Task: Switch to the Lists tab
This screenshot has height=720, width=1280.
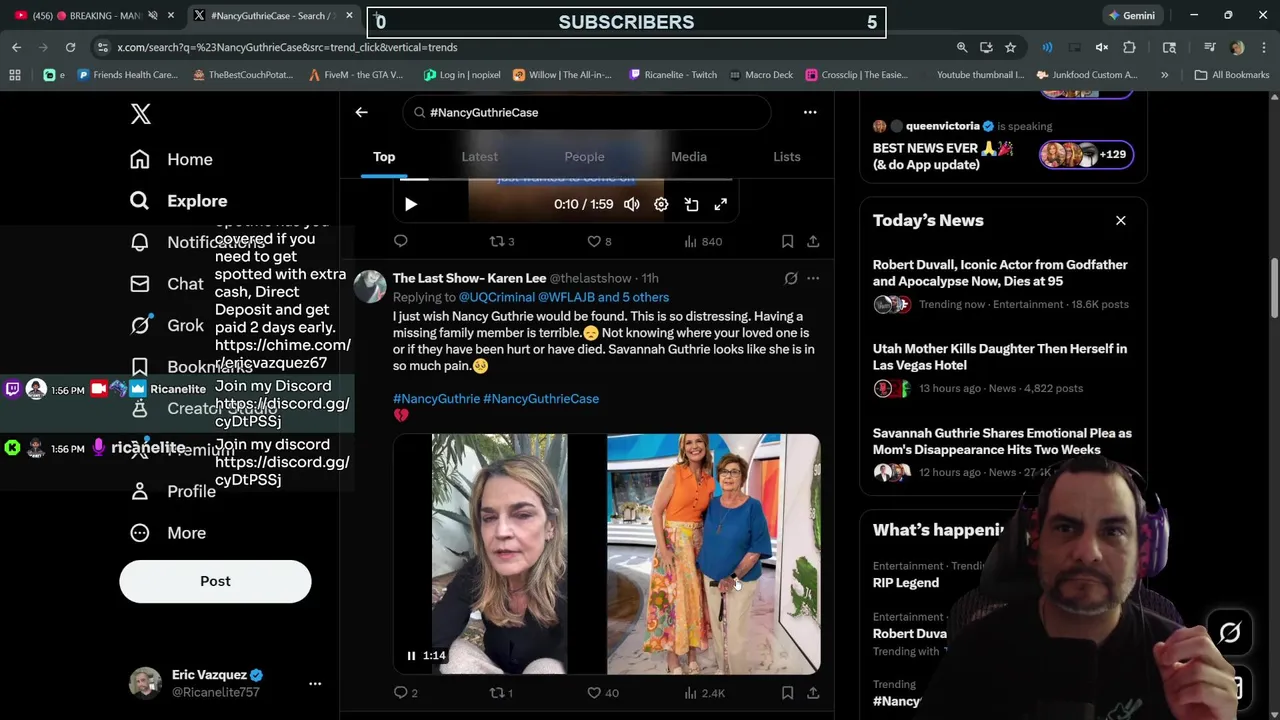Action: pyautogui.click(x=787, y=157)
